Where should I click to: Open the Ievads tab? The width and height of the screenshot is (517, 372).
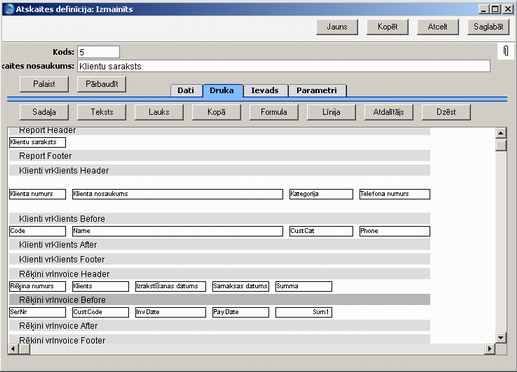pyautogui.click(x=265, y=91)
